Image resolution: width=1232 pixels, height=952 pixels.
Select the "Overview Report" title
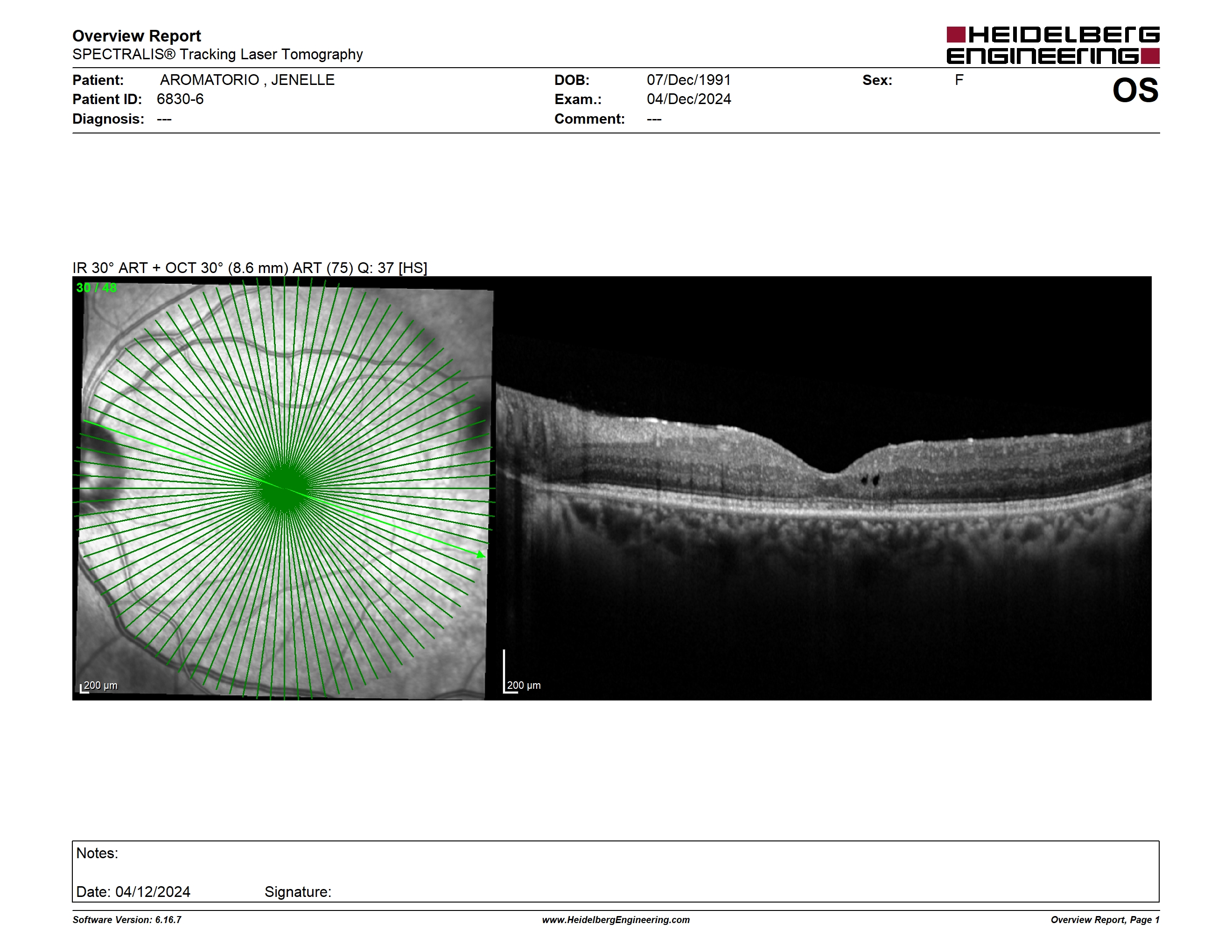(x=137, y=36)
